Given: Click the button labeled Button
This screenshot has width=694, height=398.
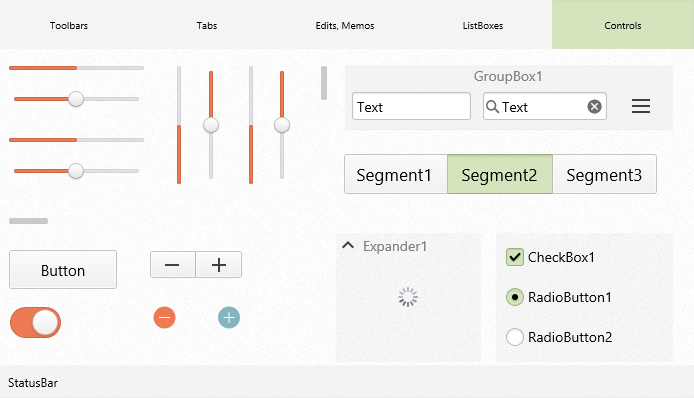Looking at the screenshot, I should click(63, 270).
